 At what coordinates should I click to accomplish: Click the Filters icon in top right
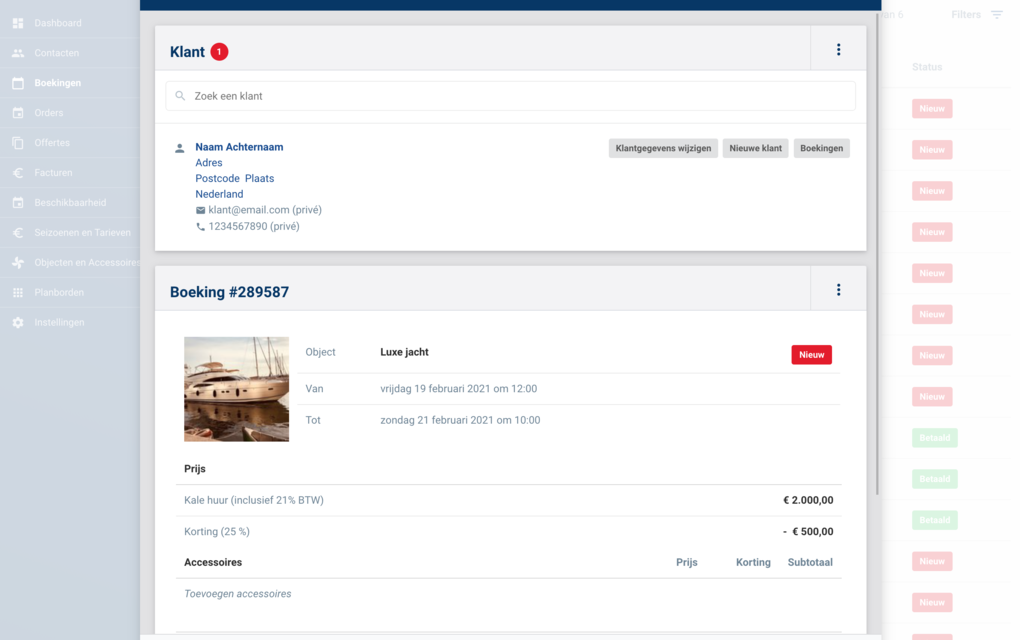(x=996, y=15)
